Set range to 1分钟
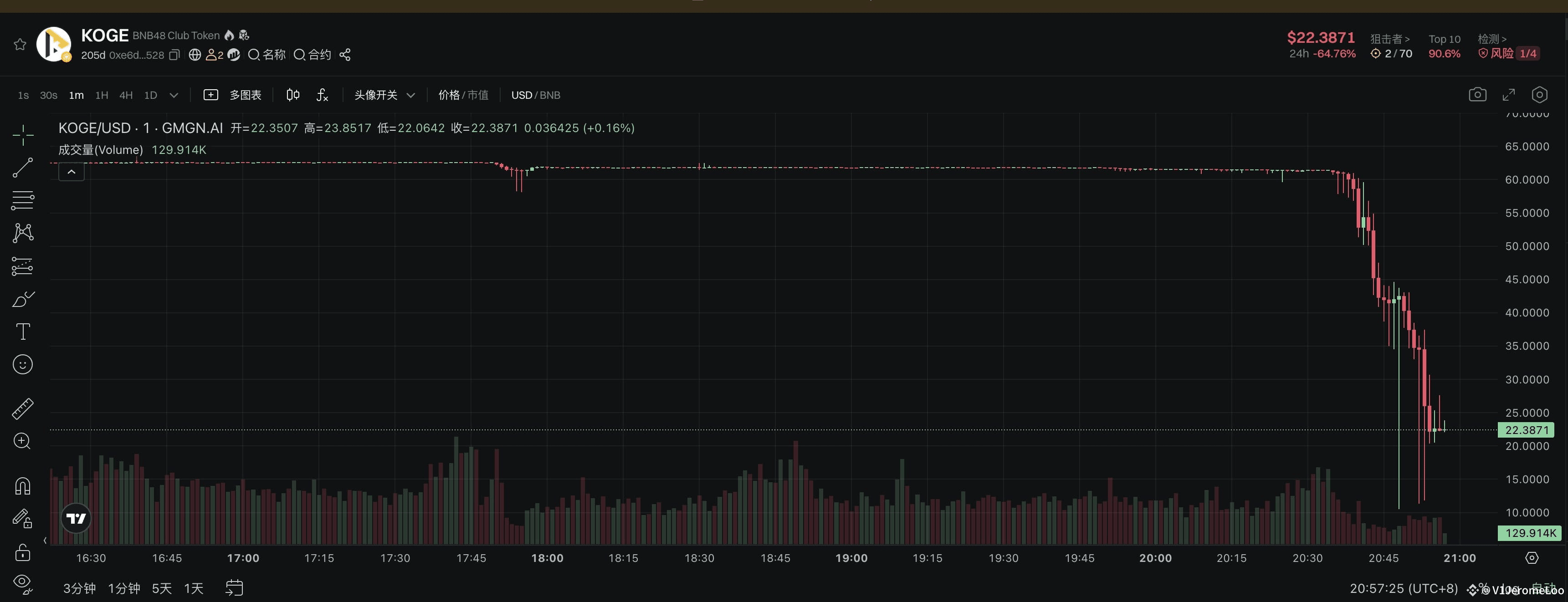1568x602 pixels. click(124, 588)
